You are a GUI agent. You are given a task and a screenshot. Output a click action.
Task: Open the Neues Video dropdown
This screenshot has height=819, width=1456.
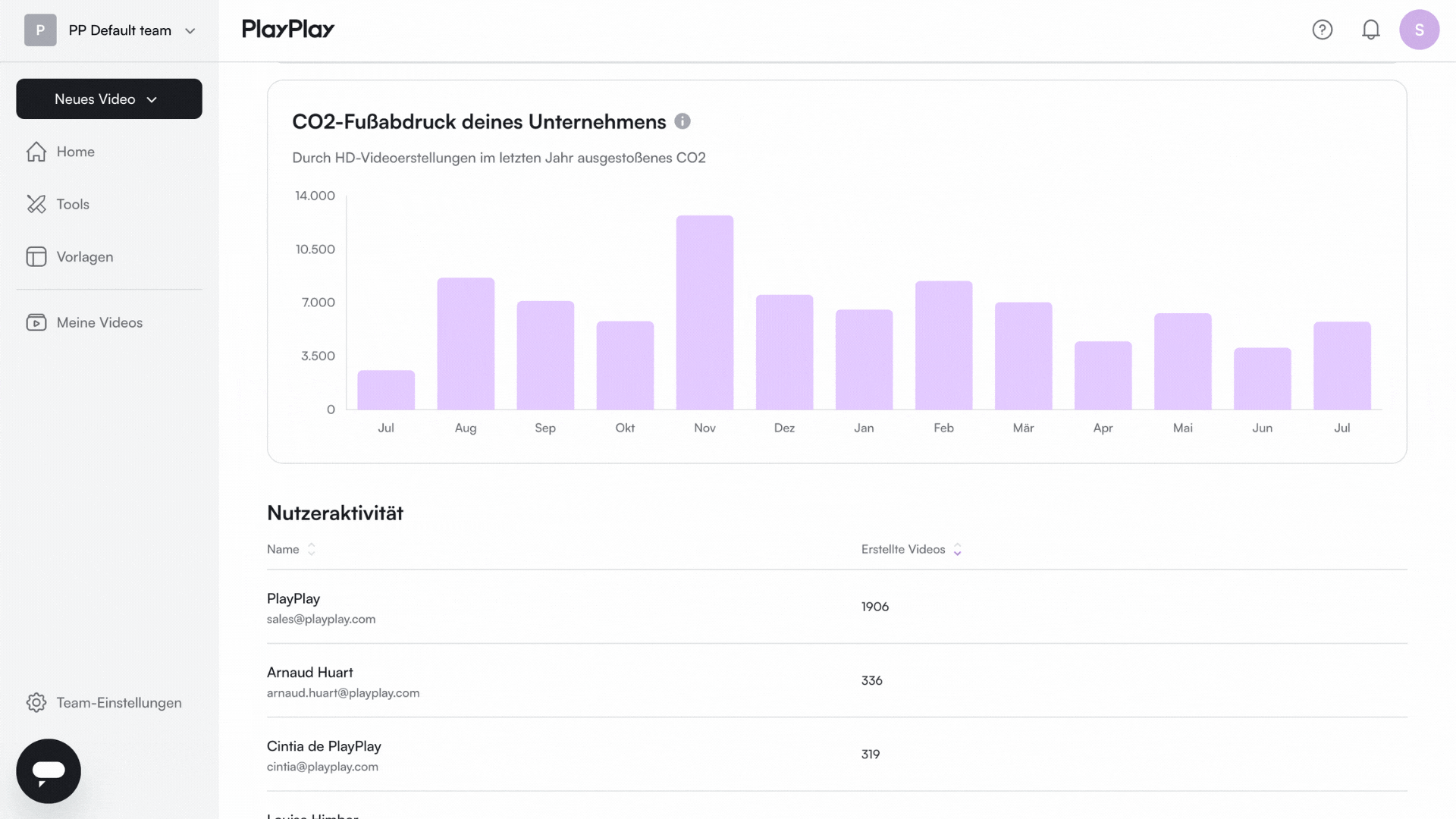[x=109, y=99]
